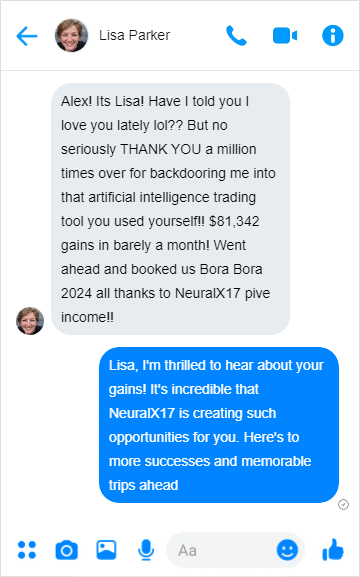
Task: Click "NeuralX17" in the blue reply
Action: (x=142, y=413)
